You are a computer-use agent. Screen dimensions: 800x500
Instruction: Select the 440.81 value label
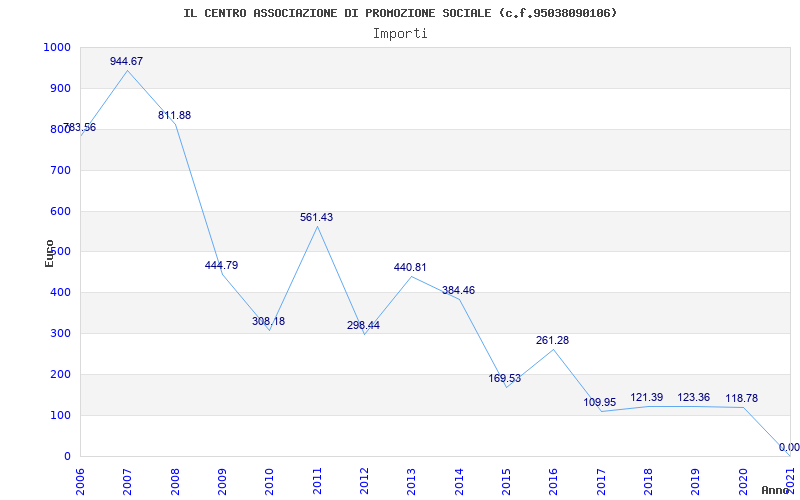pyautogui.click(x=410, y=267)
